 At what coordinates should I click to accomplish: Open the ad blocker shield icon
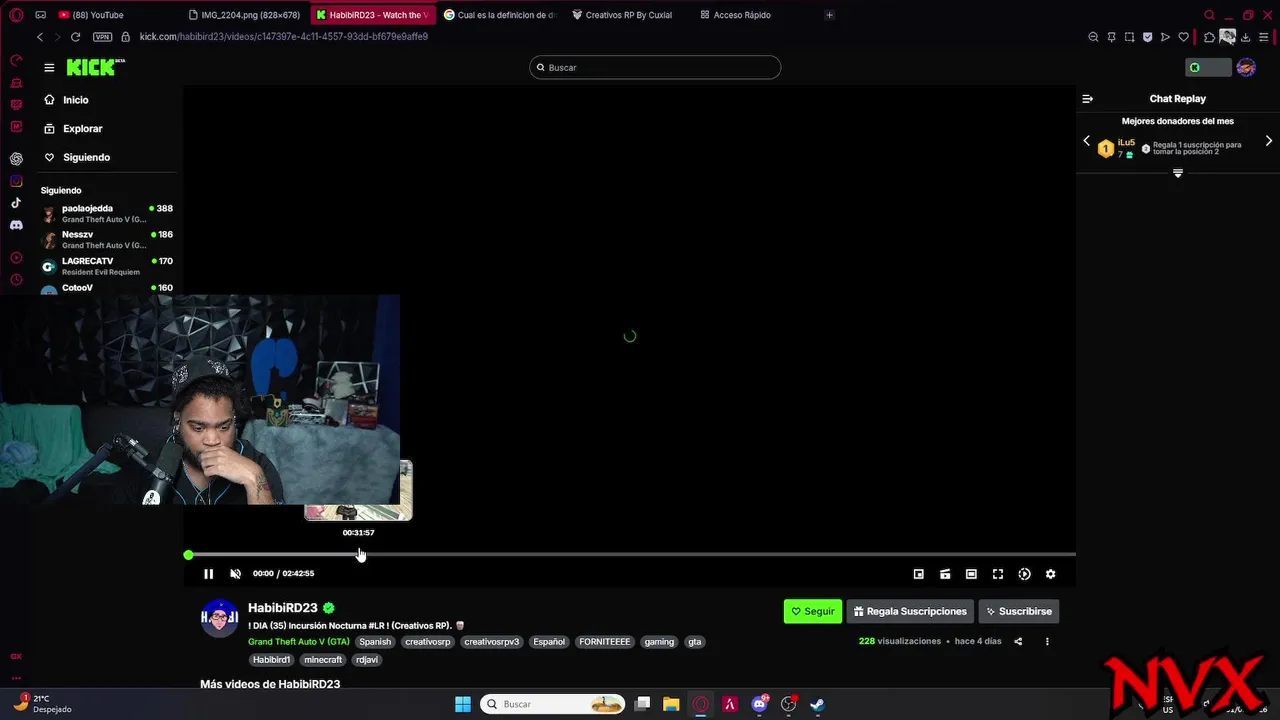[x=1147, y=37]
